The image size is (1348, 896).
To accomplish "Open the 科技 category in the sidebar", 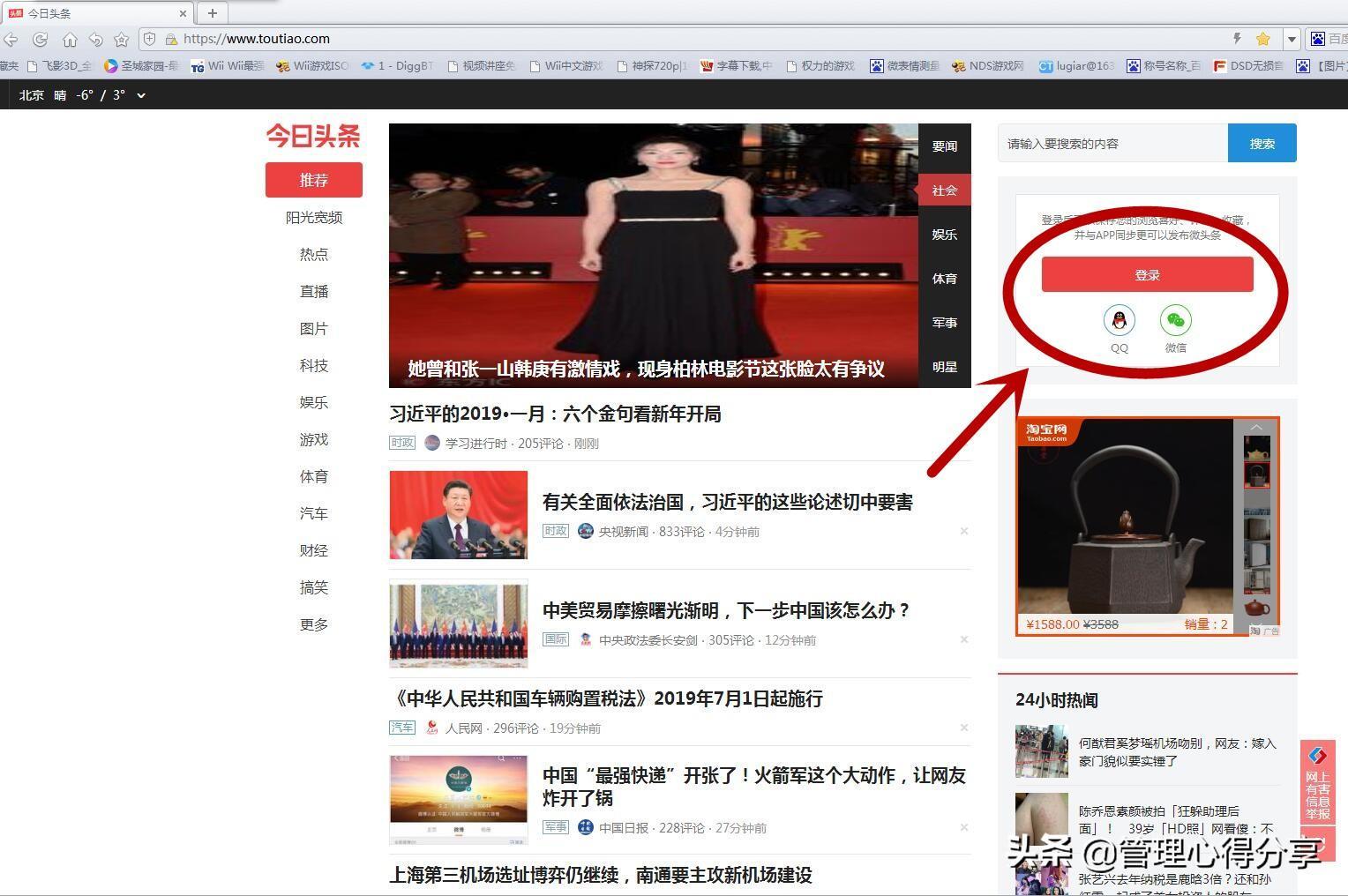I will coord(313,365).
